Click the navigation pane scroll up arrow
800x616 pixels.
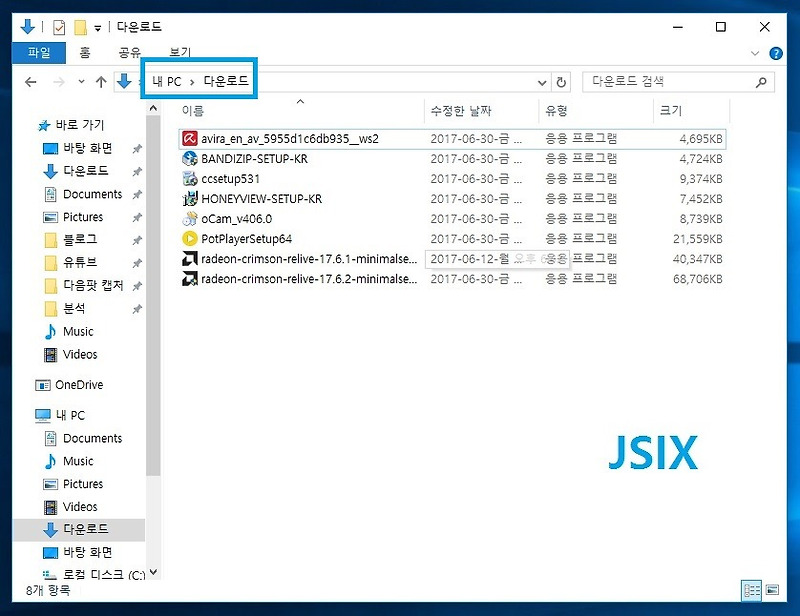[x=153, y=108]
